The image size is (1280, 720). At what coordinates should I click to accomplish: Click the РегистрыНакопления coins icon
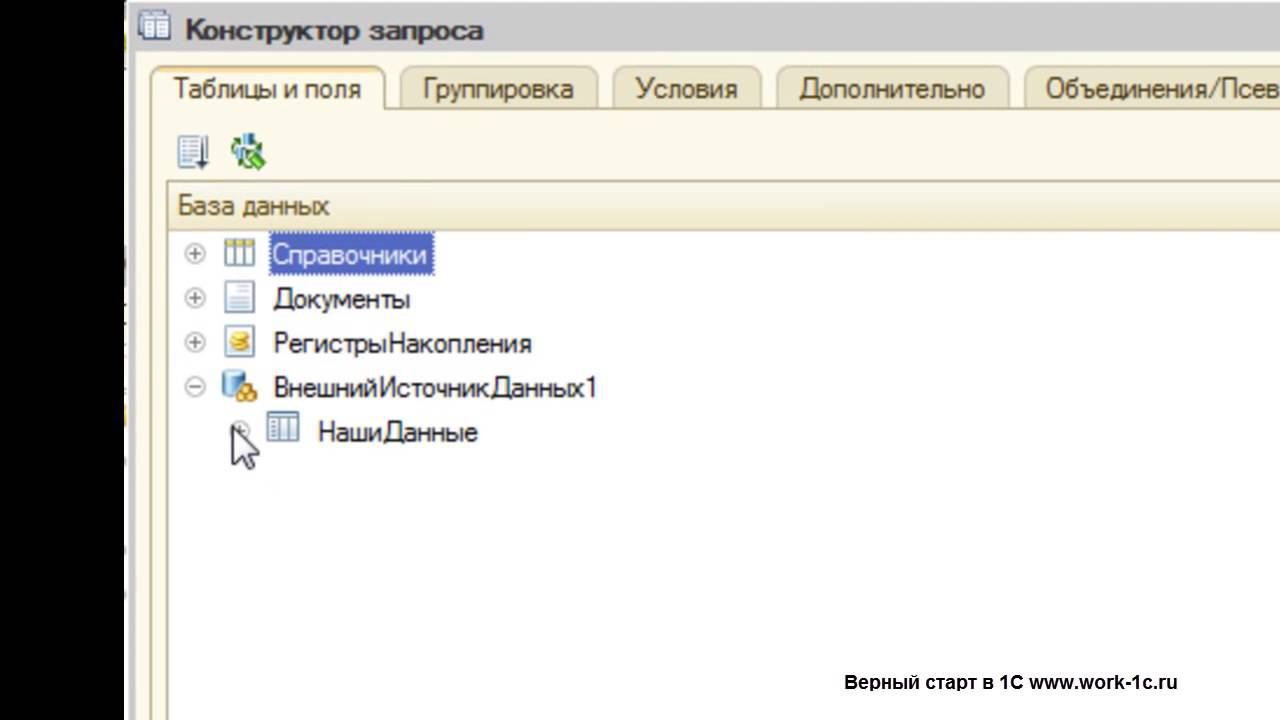(x=239, y=342)
